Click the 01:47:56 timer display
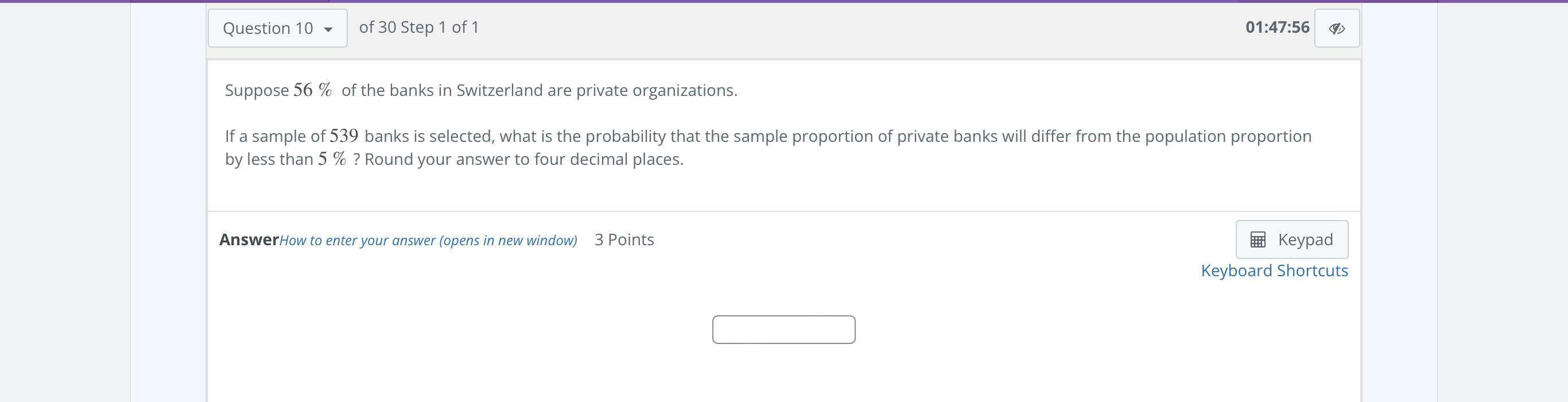Image resolution: width=1568 pixels, height=402 pixels. pyautogui.click(x=1278, y=28)
